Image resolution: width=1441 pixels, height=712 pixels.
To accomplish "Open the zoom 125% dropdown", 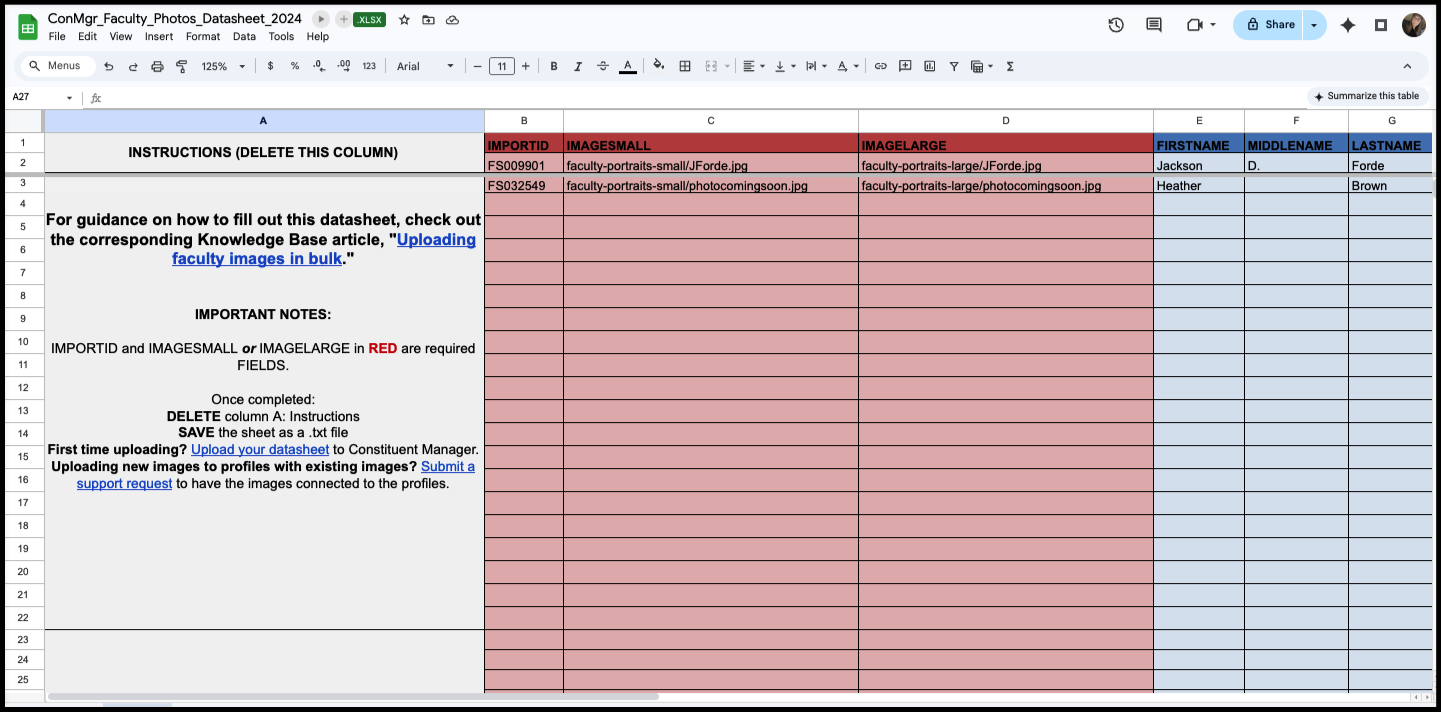I will coord(224,66).
